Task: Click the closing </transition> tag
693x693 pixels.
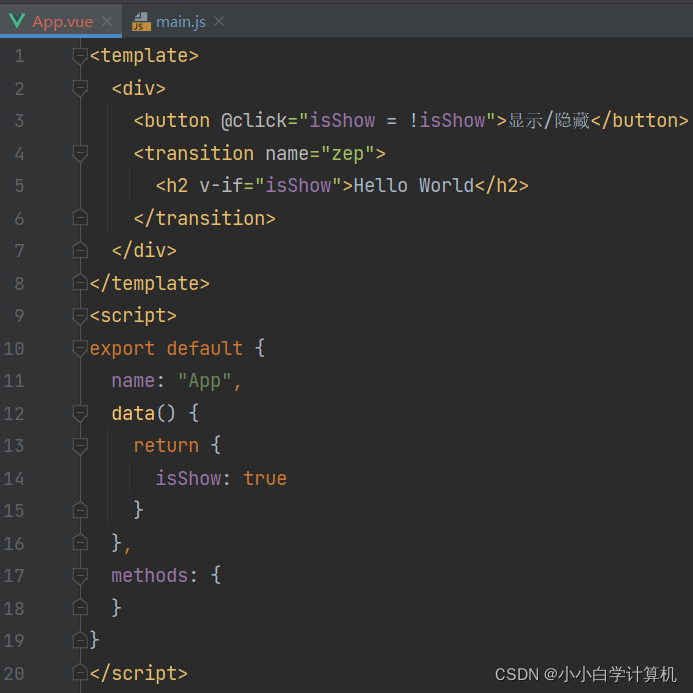Action: pyautogui.click(x=205, y=218)
